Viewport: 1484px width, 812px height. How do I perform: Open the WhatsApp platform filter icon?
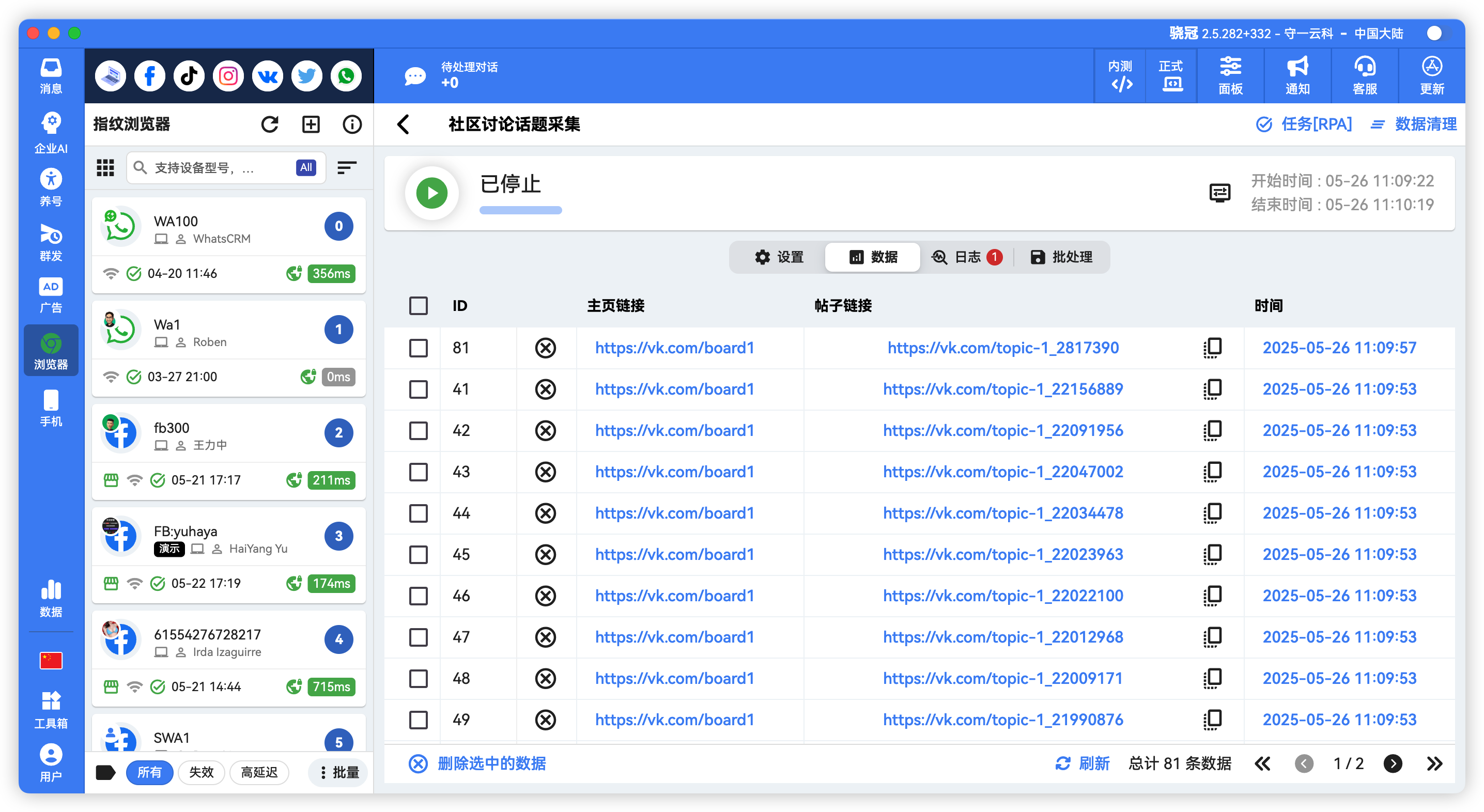coord(346,75)
